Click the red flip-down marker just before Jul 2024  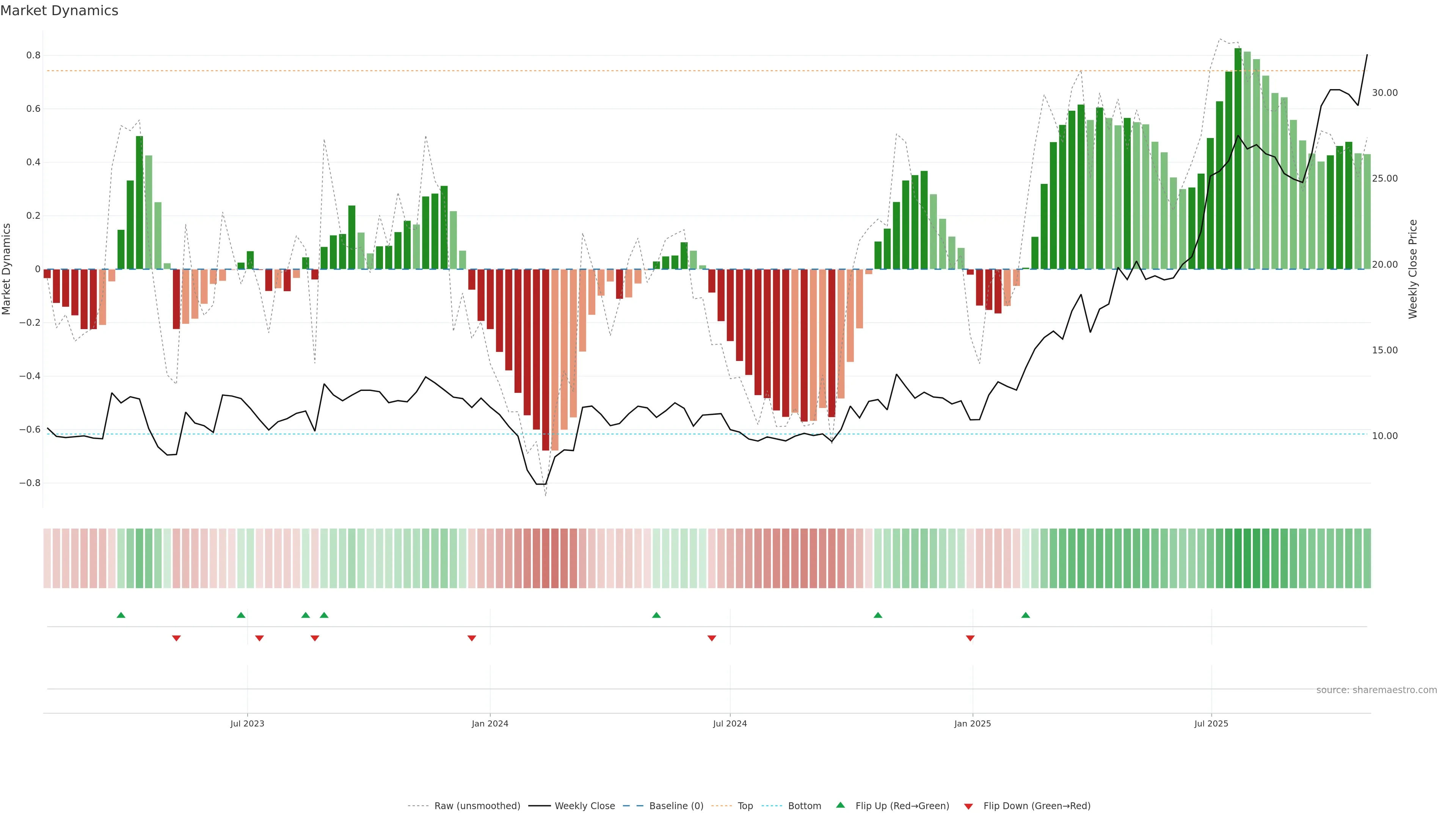point(712,638)
